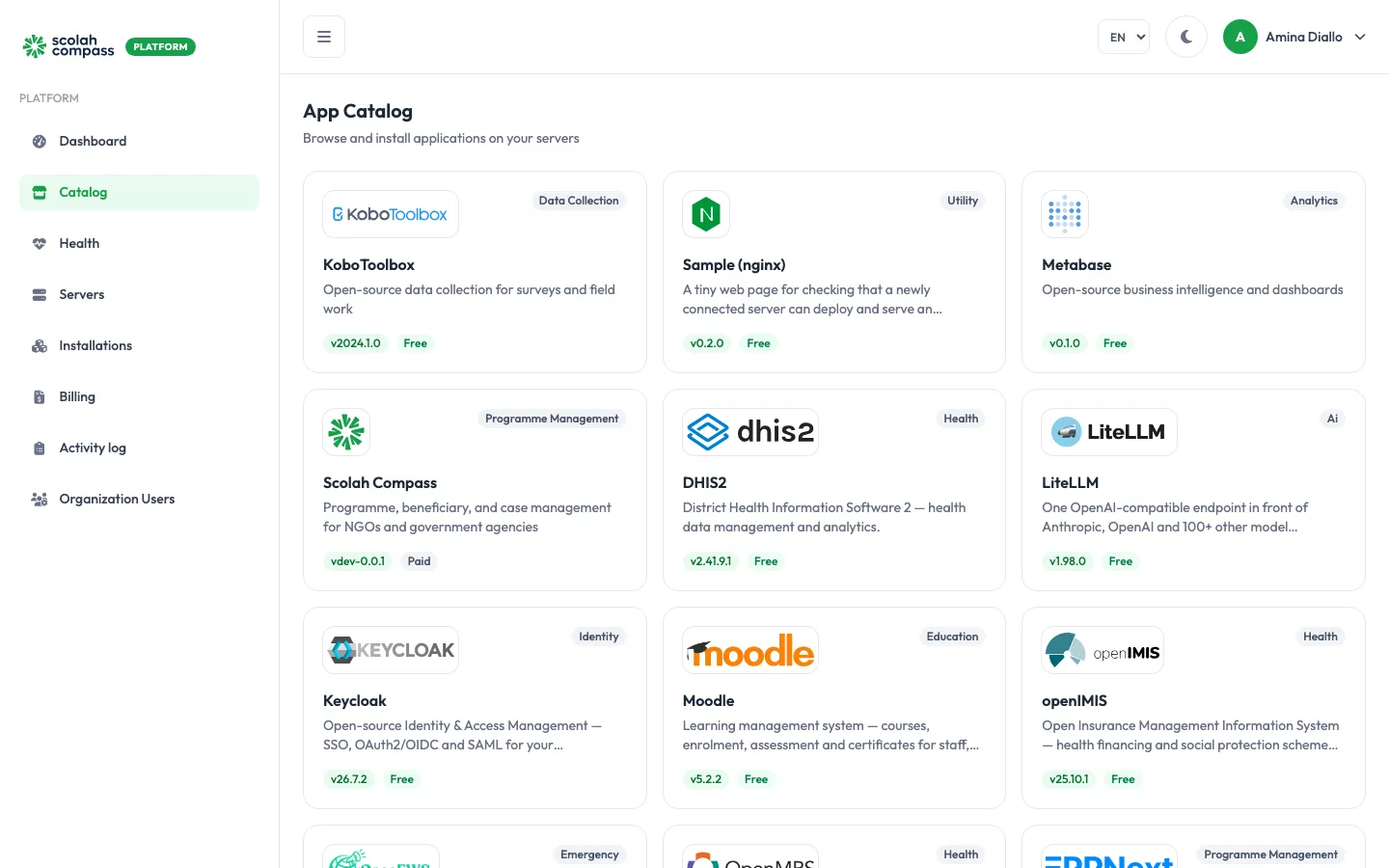
Task: Open the Billing menu item
Action: (x=139, y=396)
